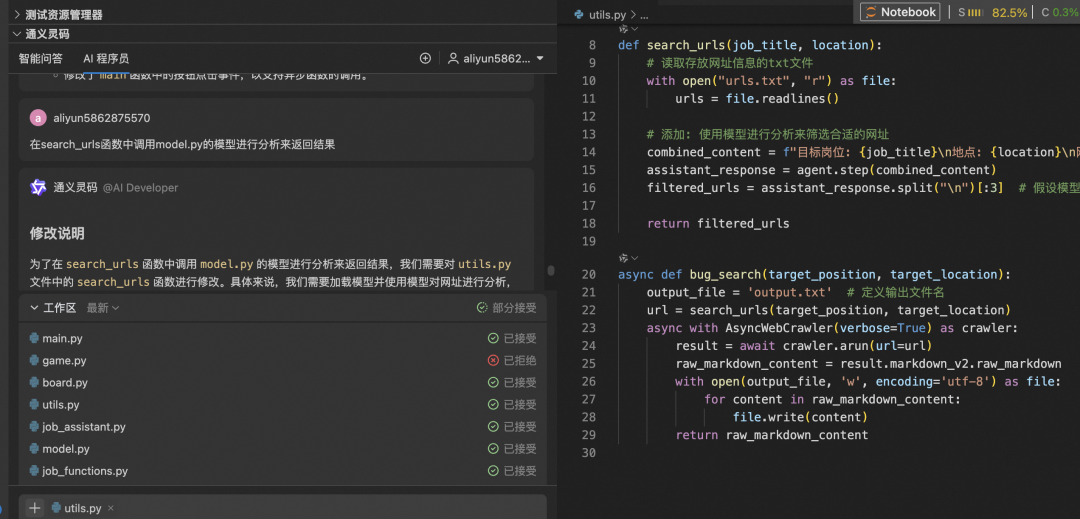Click the Python icon beside main.py
The height and width of the screenshot is (519, 1080).
coord(34,338)
